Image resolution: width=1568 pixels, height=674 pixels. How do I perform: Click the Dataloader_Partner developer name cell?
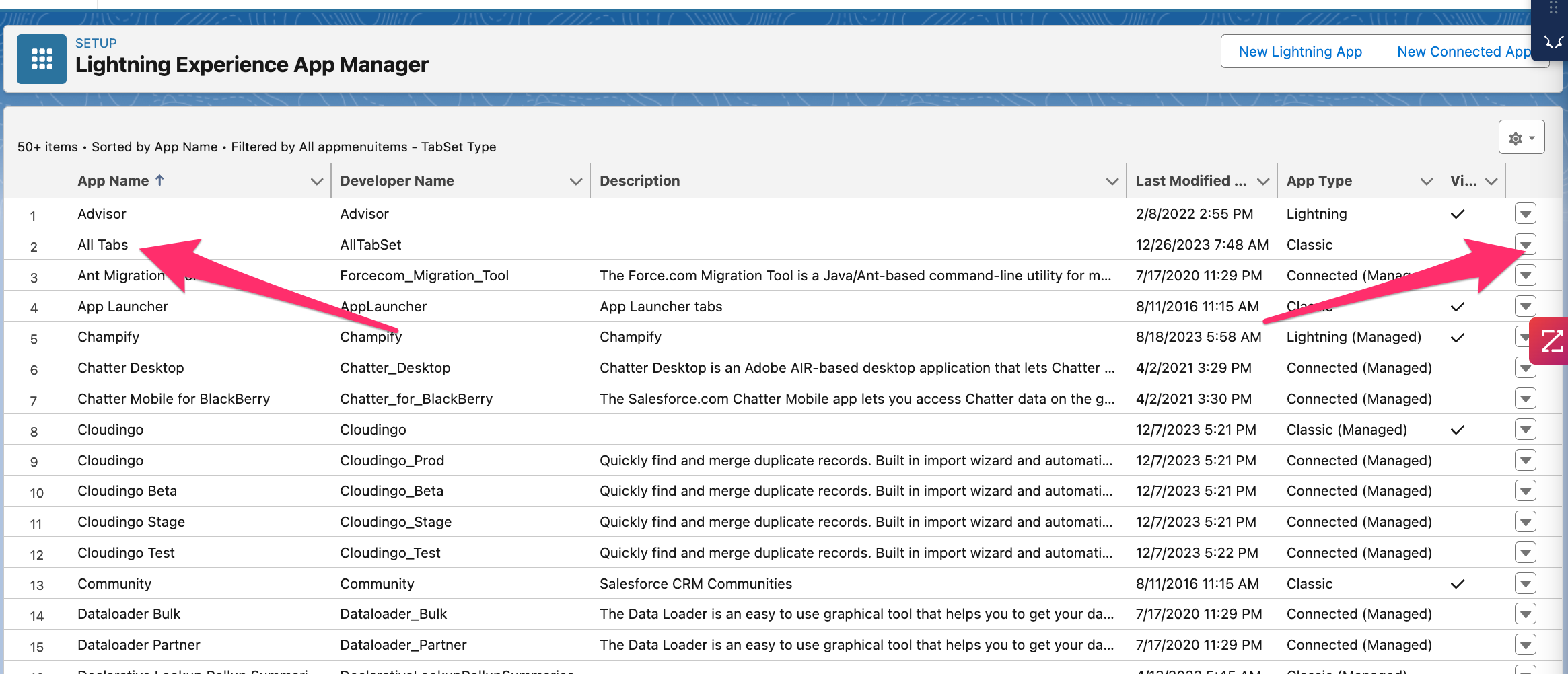tap(403, 645)
